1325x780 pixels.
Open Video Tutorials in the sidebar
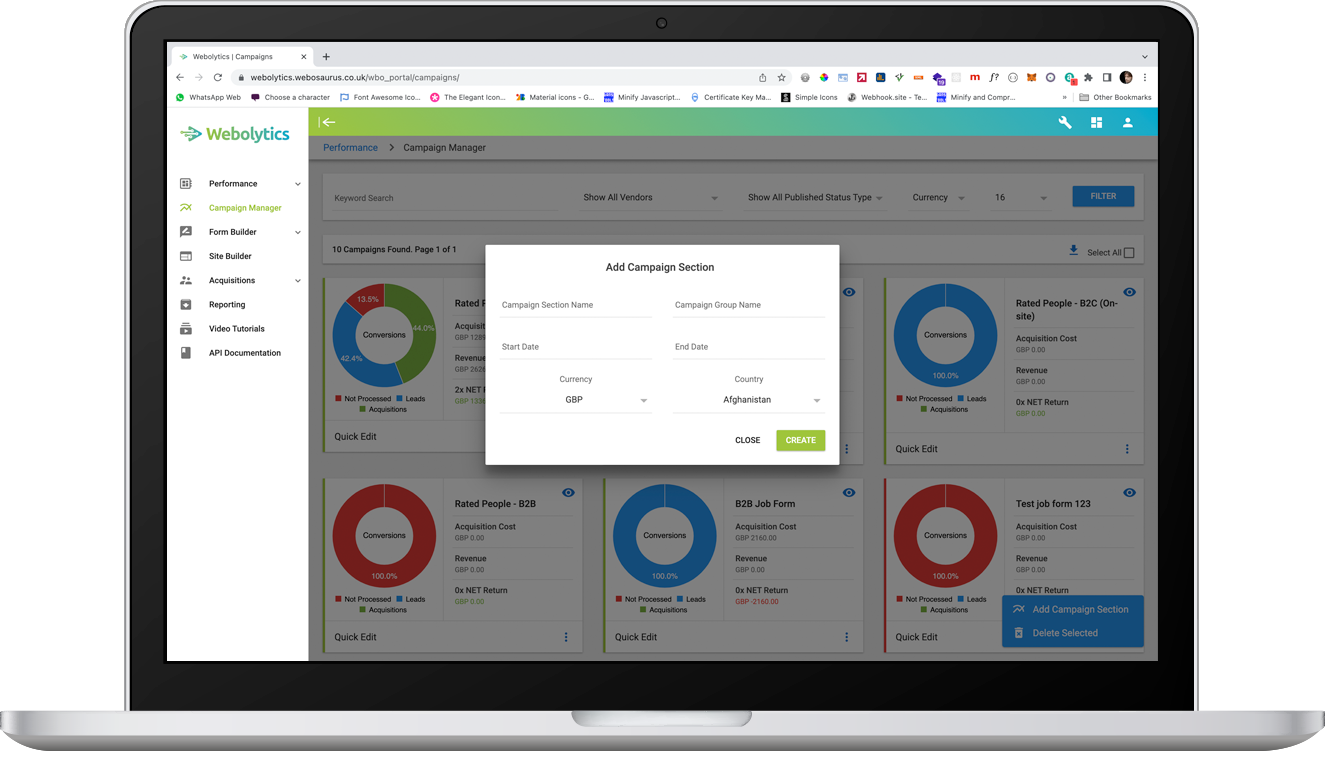click(236, 329)
